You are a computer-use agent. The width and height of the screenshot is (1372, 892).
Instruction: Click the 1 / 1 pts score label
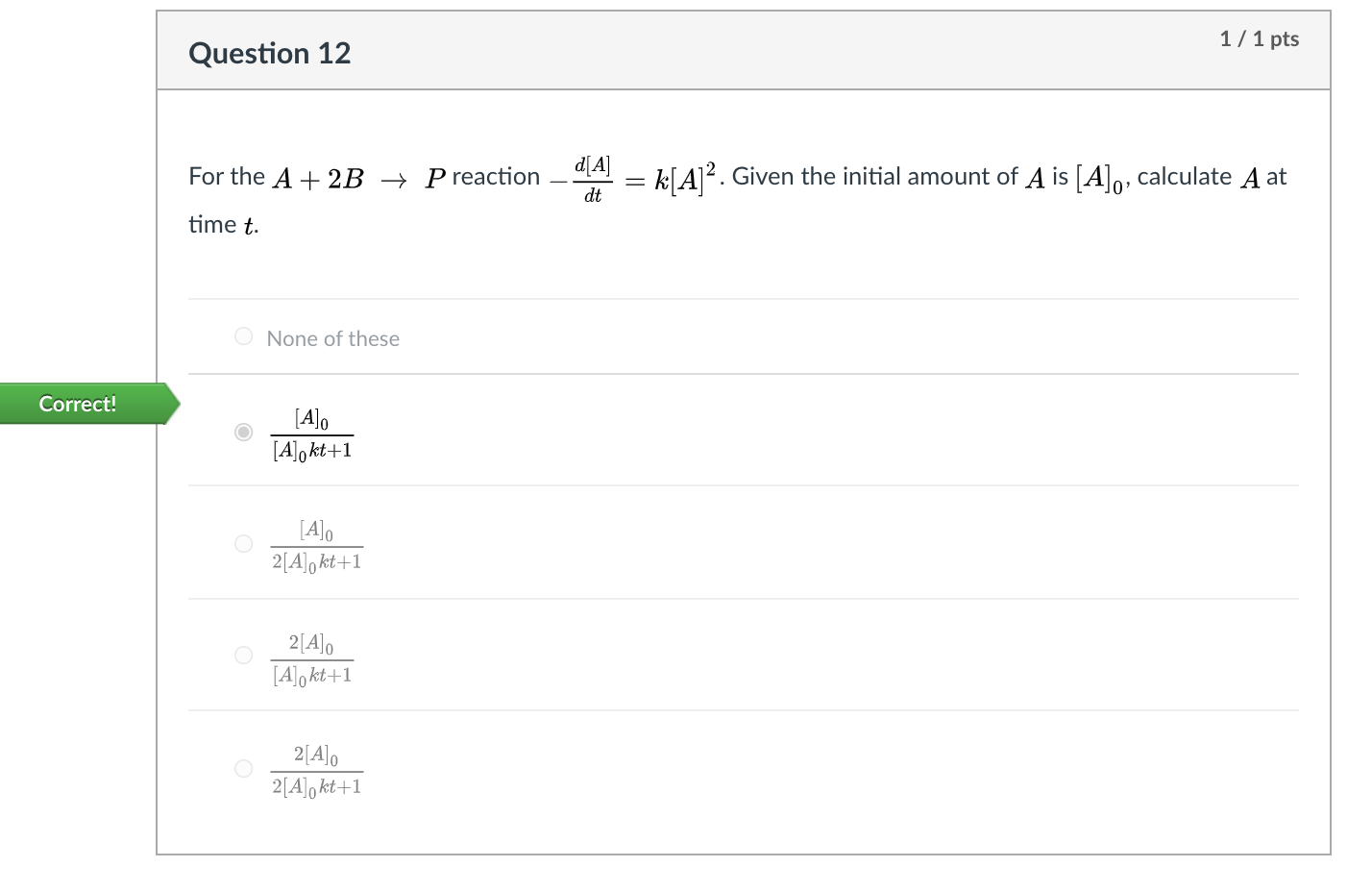pyautogui.click(x=1260, y=39)
